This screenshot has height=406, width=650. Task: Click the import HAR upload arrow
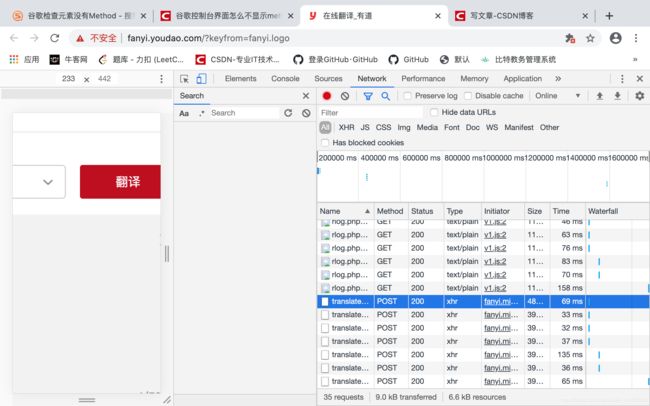(599, 96)
